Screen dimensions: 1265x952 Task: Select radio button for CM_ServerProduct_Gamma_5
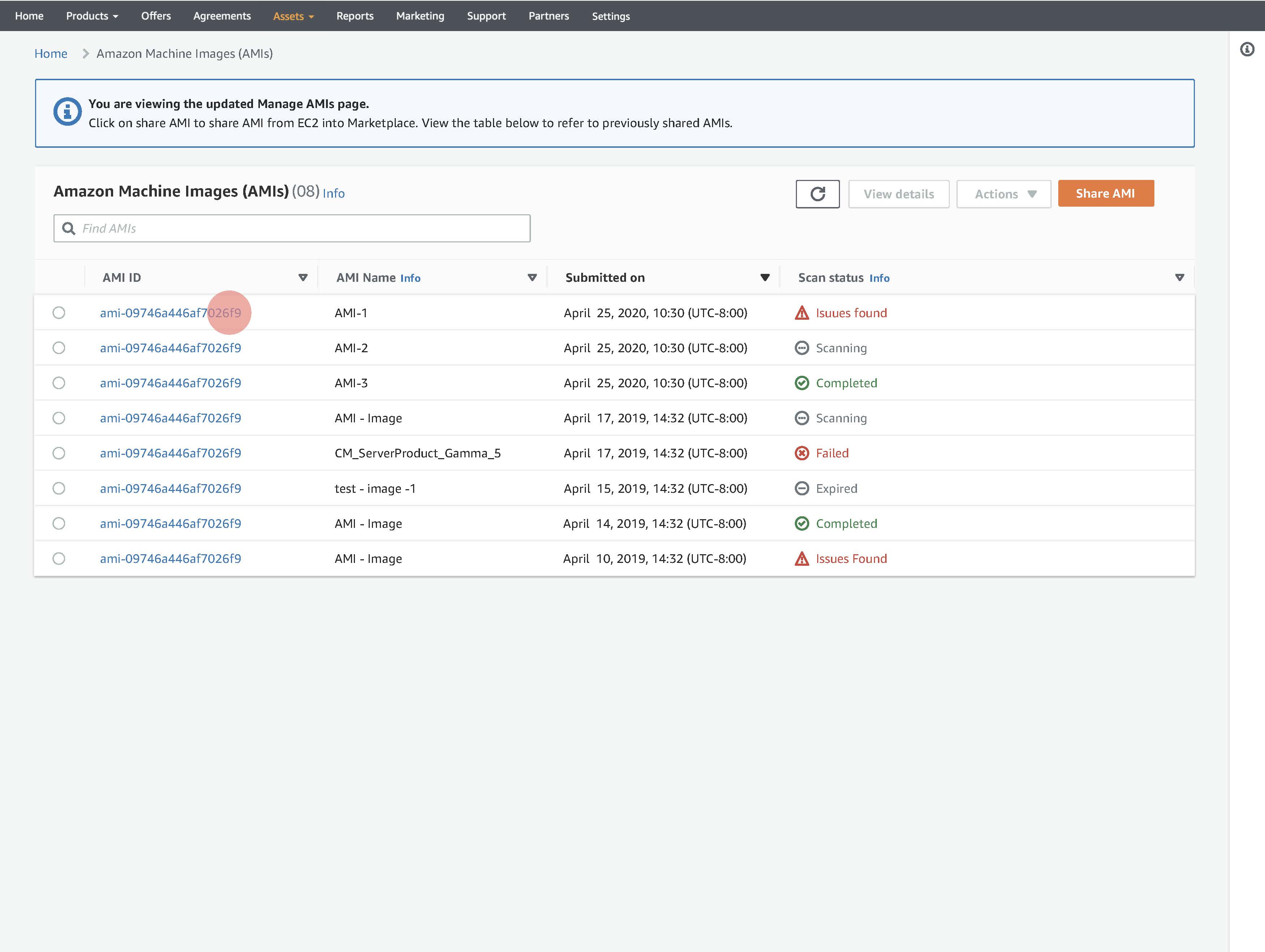[59, 453]
